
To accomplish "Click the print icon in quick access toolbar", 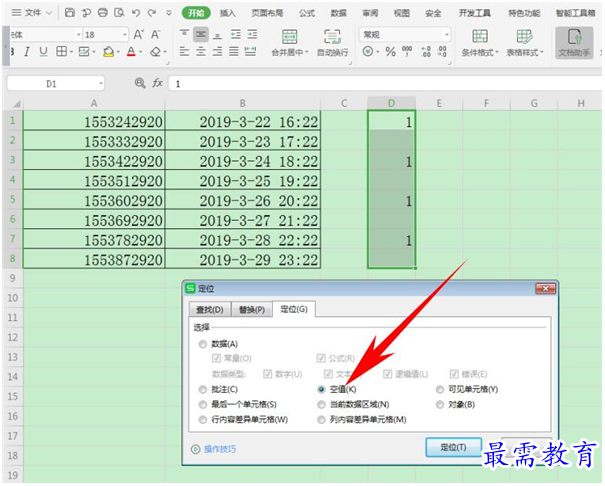I will (103, 13).
